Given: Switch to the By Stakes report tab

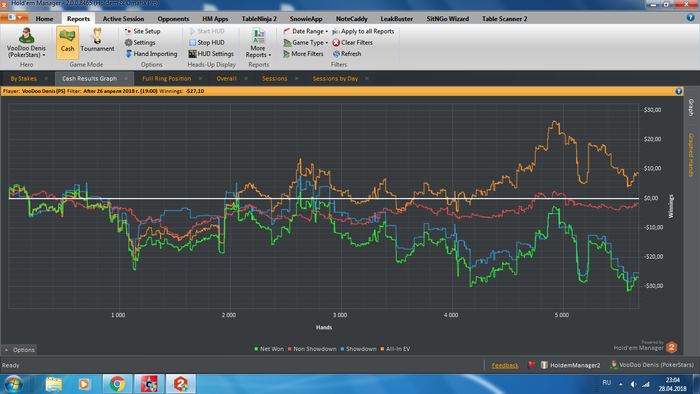Looking at the screenshot, I should click(x=24, y=79).
